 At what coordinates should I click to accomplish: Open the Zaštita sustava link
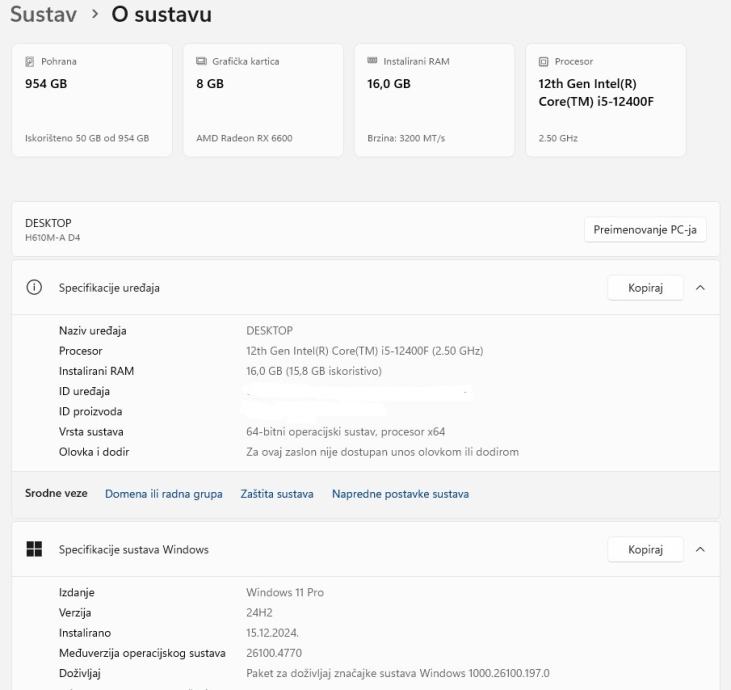click(x=277, y=494)
